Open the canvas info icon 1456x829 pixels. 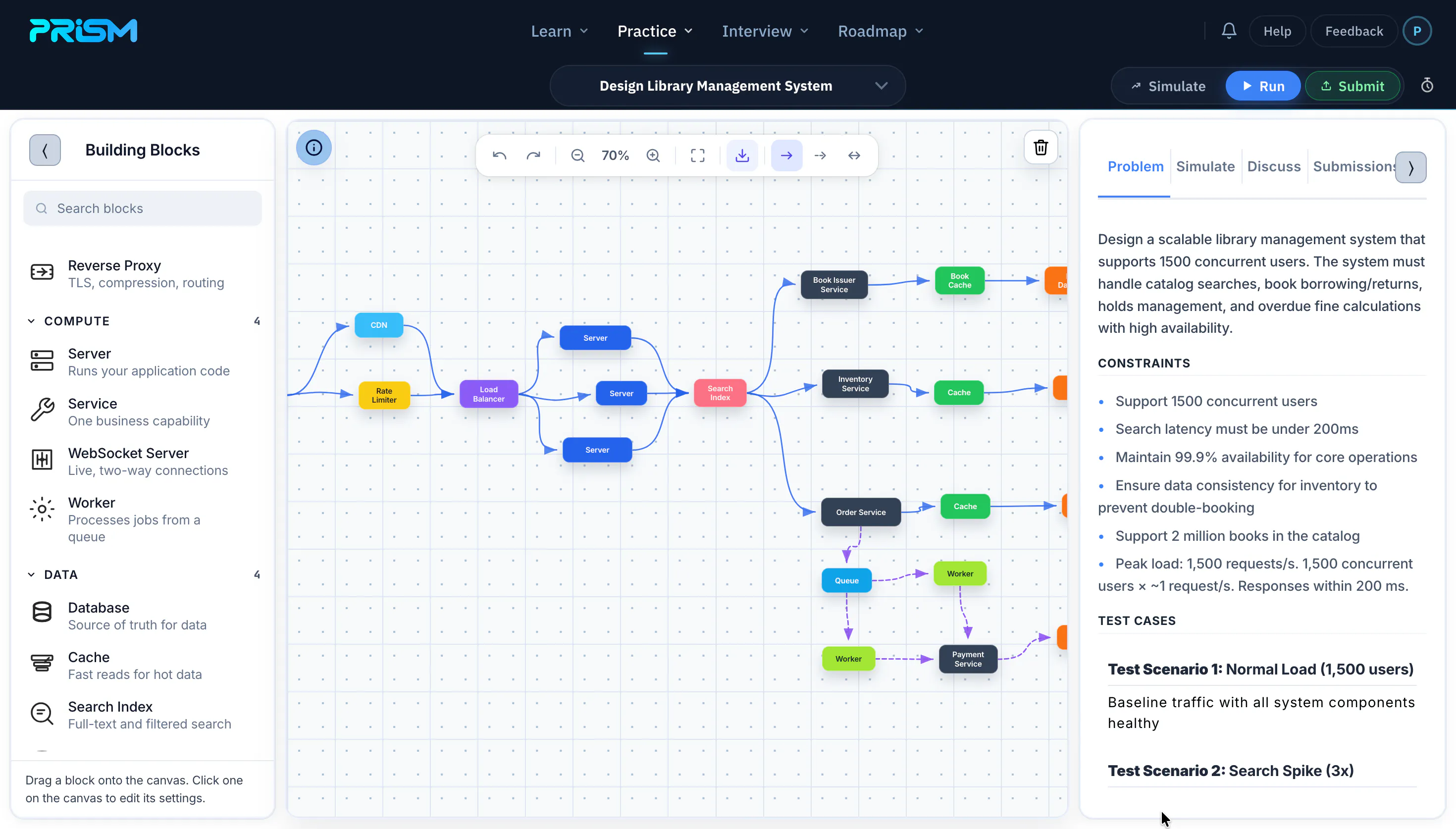pyautogui.click(x=313, y=148)
